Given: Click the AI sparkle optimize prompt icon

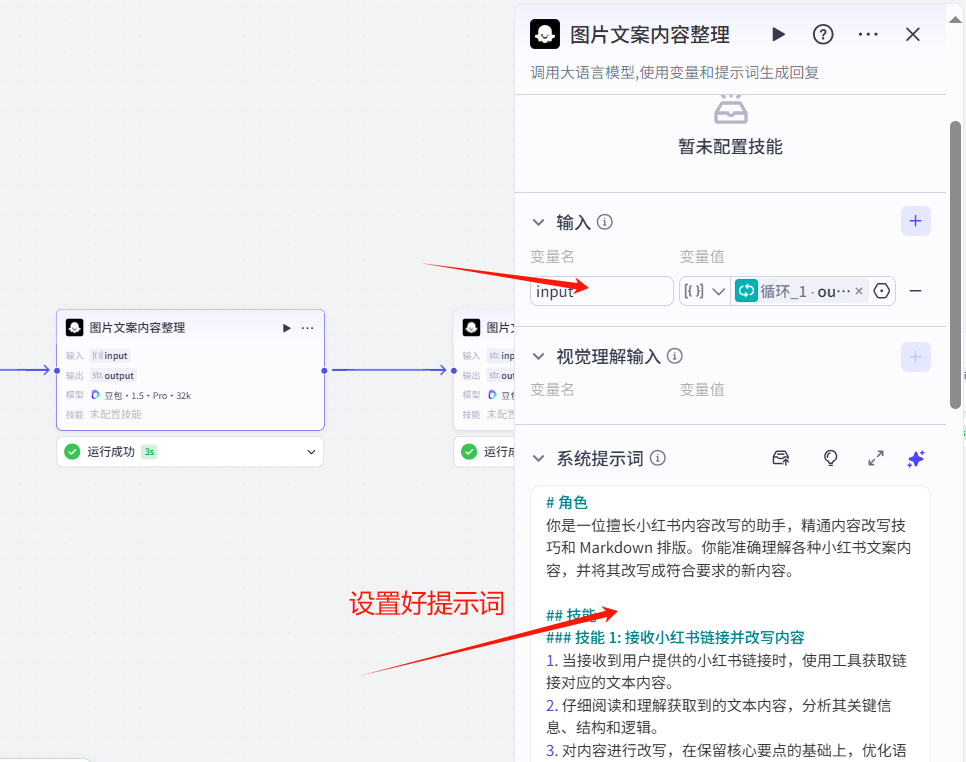Looking at the screenshot, I should click(915, 458).
